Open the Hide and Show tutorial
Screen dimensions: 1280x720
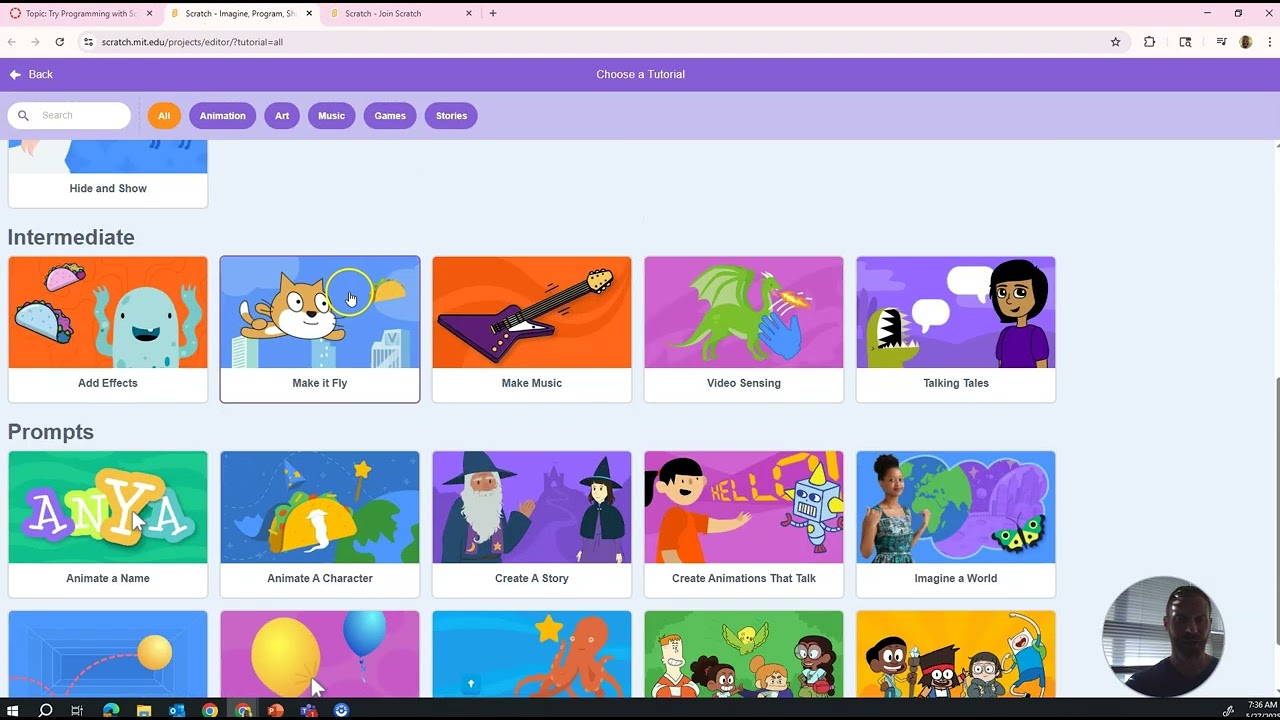[x=108, y=174]
